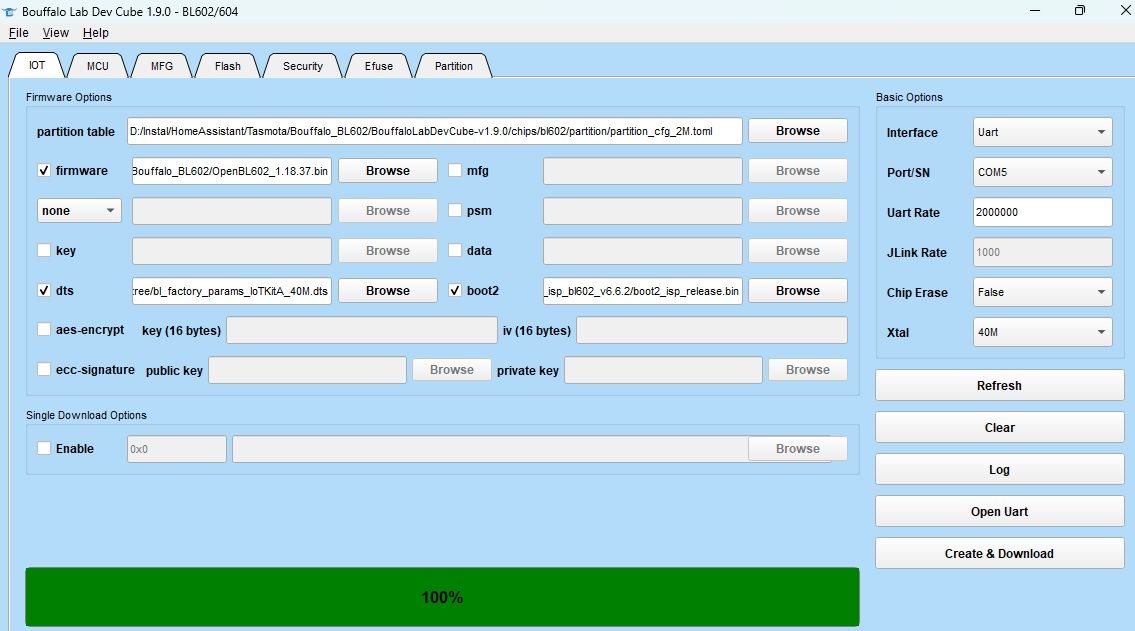Screen dimensions: 1135x631
Task: Open the 'none' dropdown under firmware
Action: (x=79, y=211)
